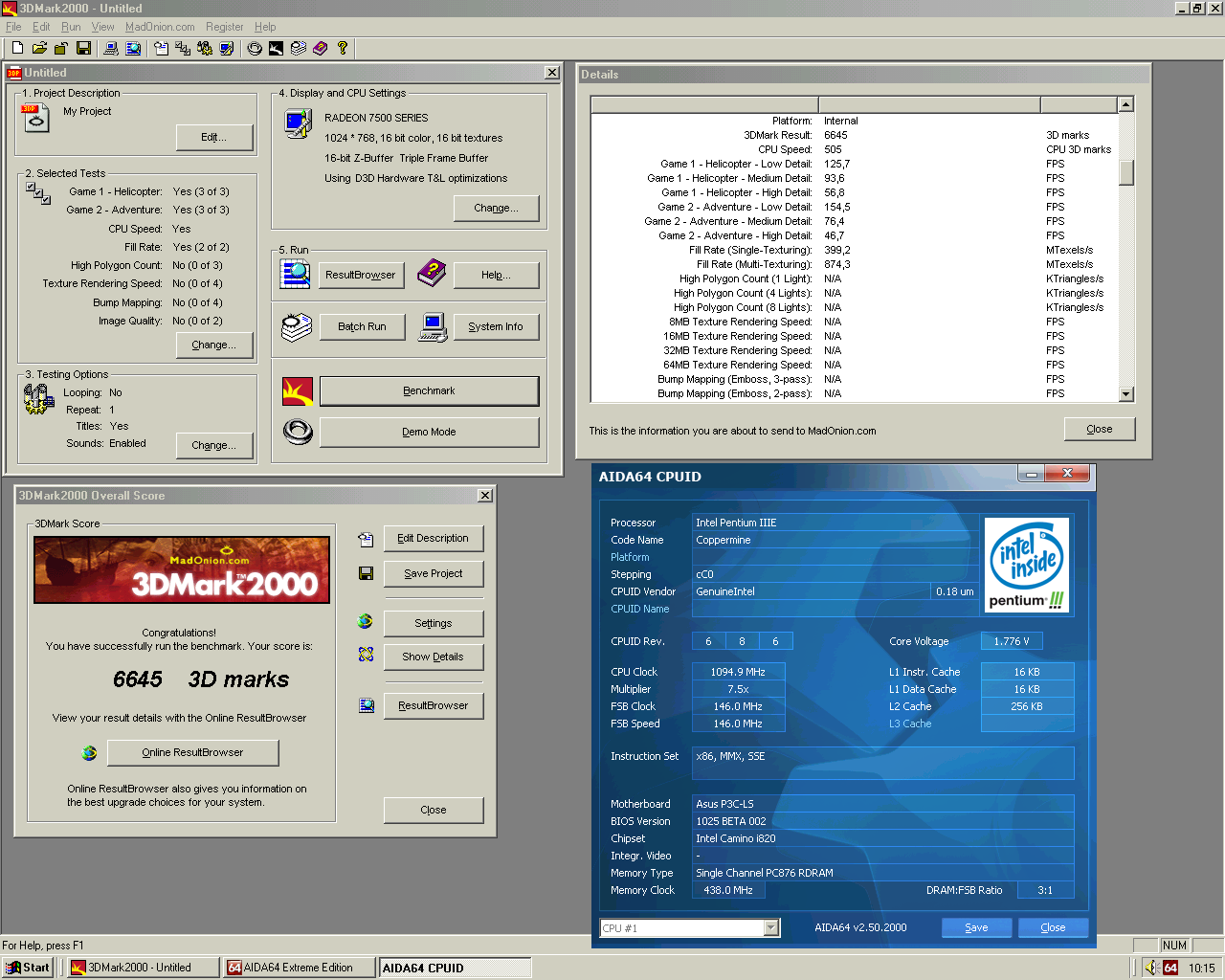
Task: Click scroll down arrow in Details list
Action: click(x=1126, y=394)
